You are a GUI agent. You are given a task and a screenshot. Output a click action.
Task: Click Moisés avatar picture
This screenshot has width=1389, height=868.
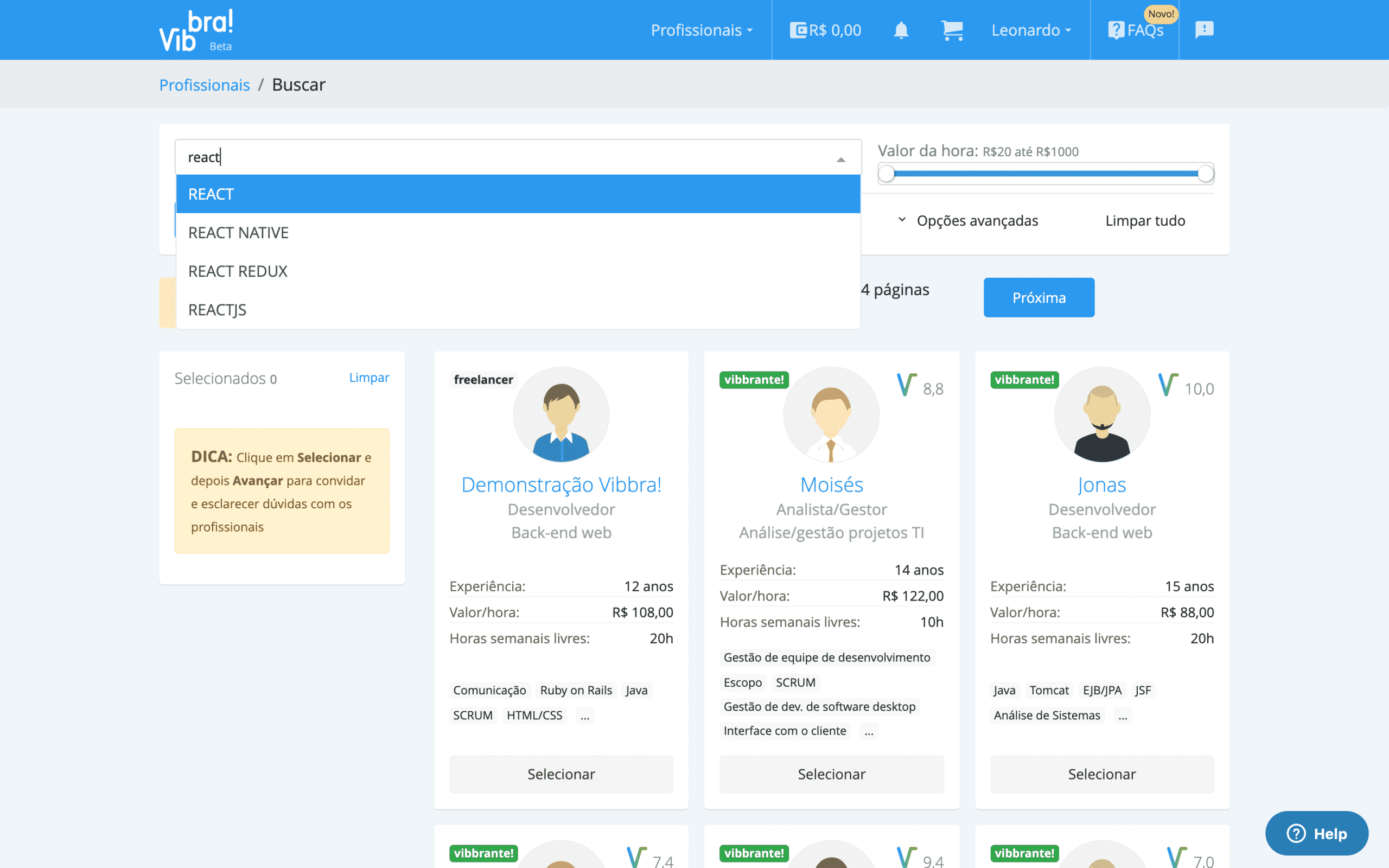pyautogui.click(x=831, y=414)
